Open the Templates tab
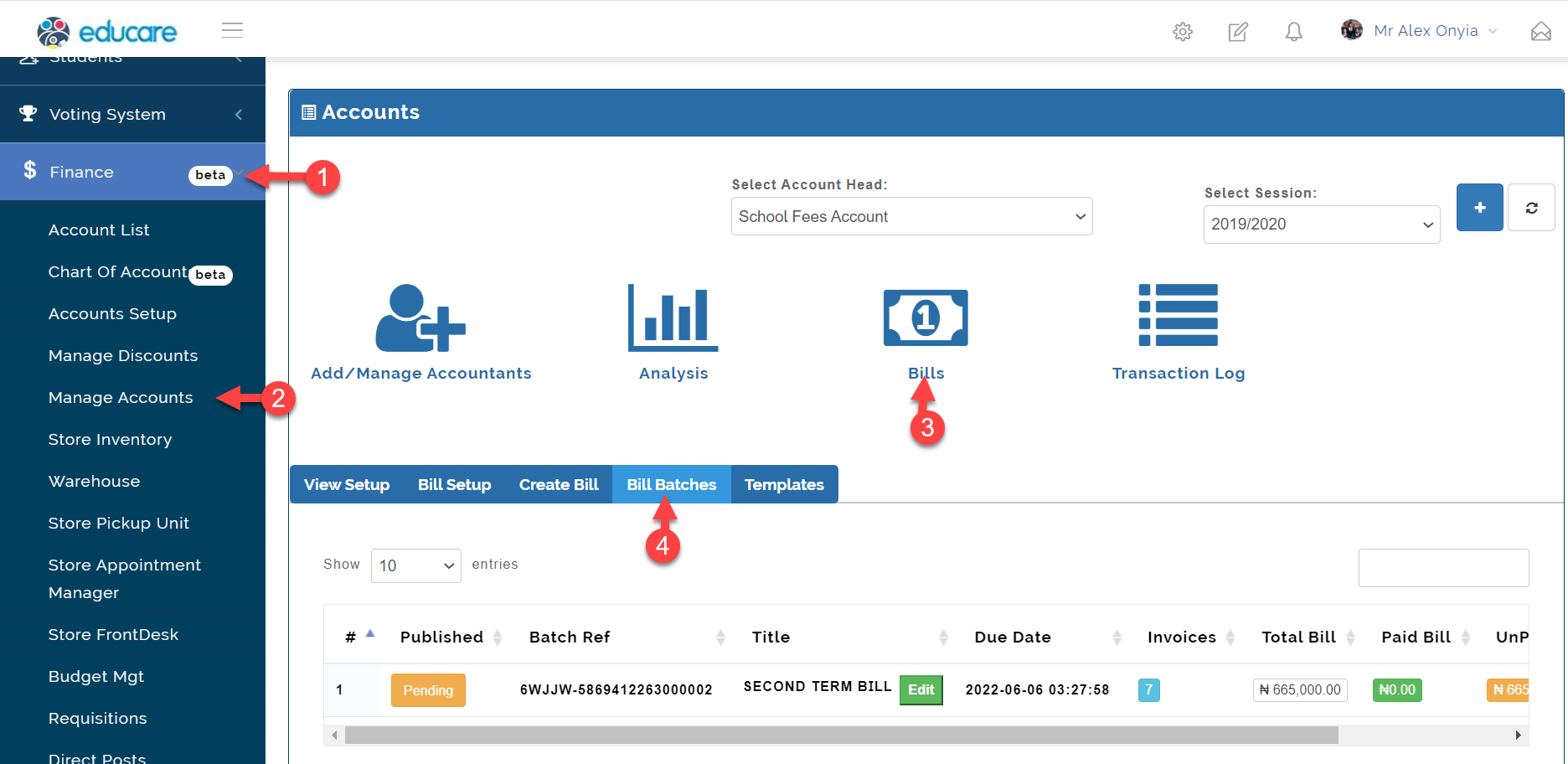This screenshot has width=1568, height=764. point(784,484)
